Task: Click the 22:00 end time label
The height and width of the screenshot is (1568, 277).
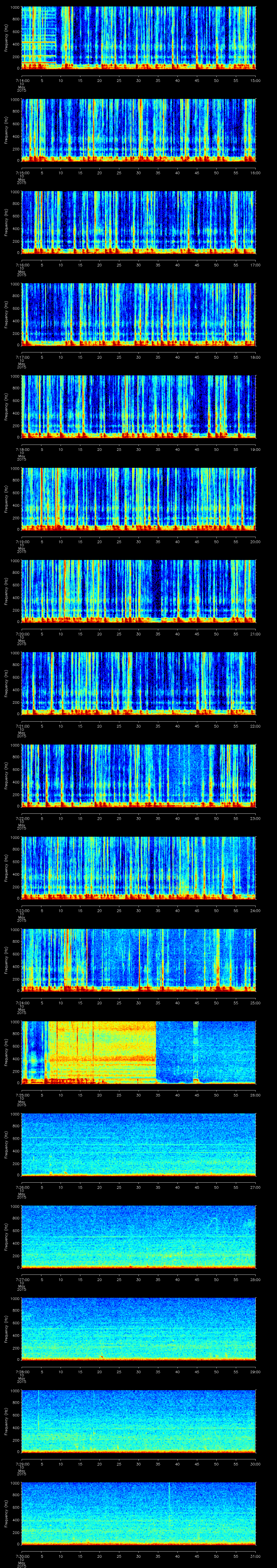Action: coord(256,726)
